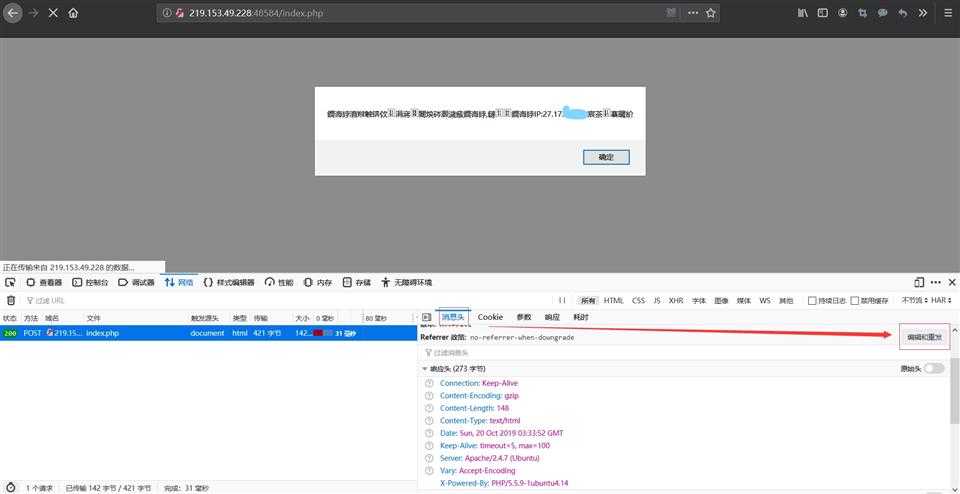Collapse the response headers (273 bytes) section

pyautogui.click(x=425, y=369)
